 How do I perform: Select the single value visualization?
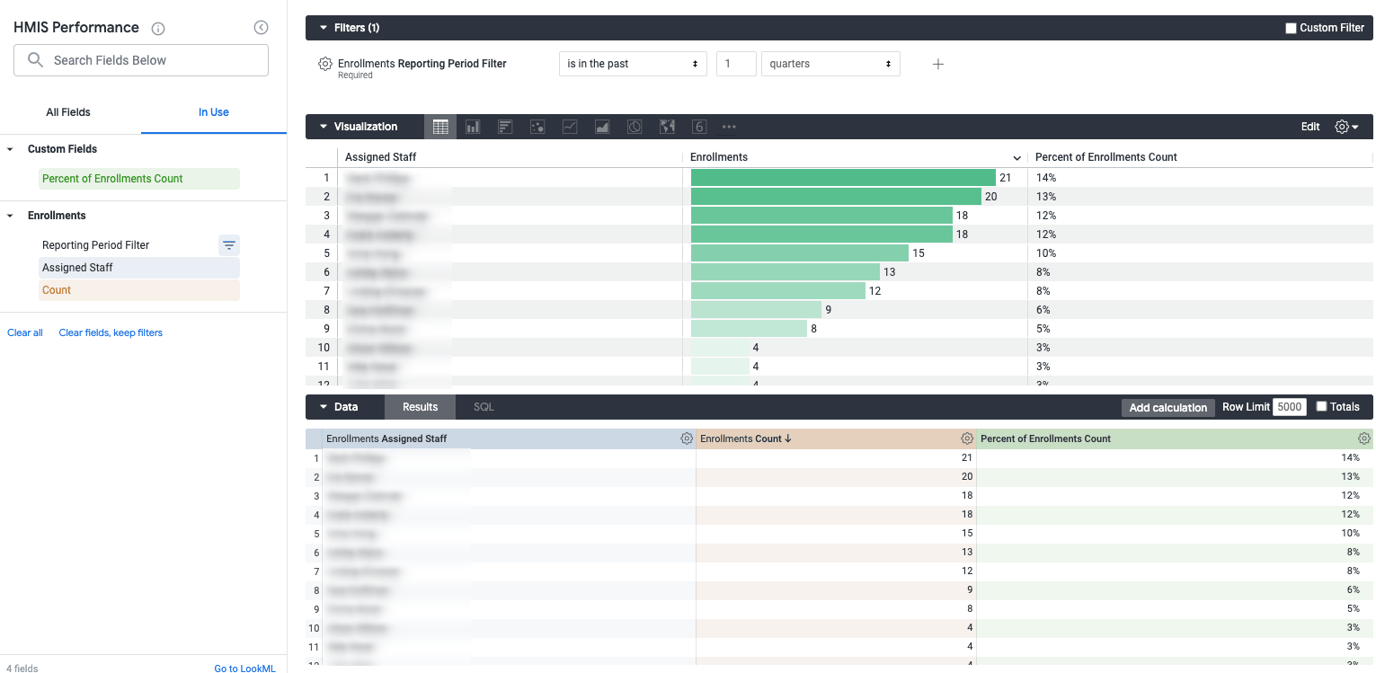[x=699, y=126]
